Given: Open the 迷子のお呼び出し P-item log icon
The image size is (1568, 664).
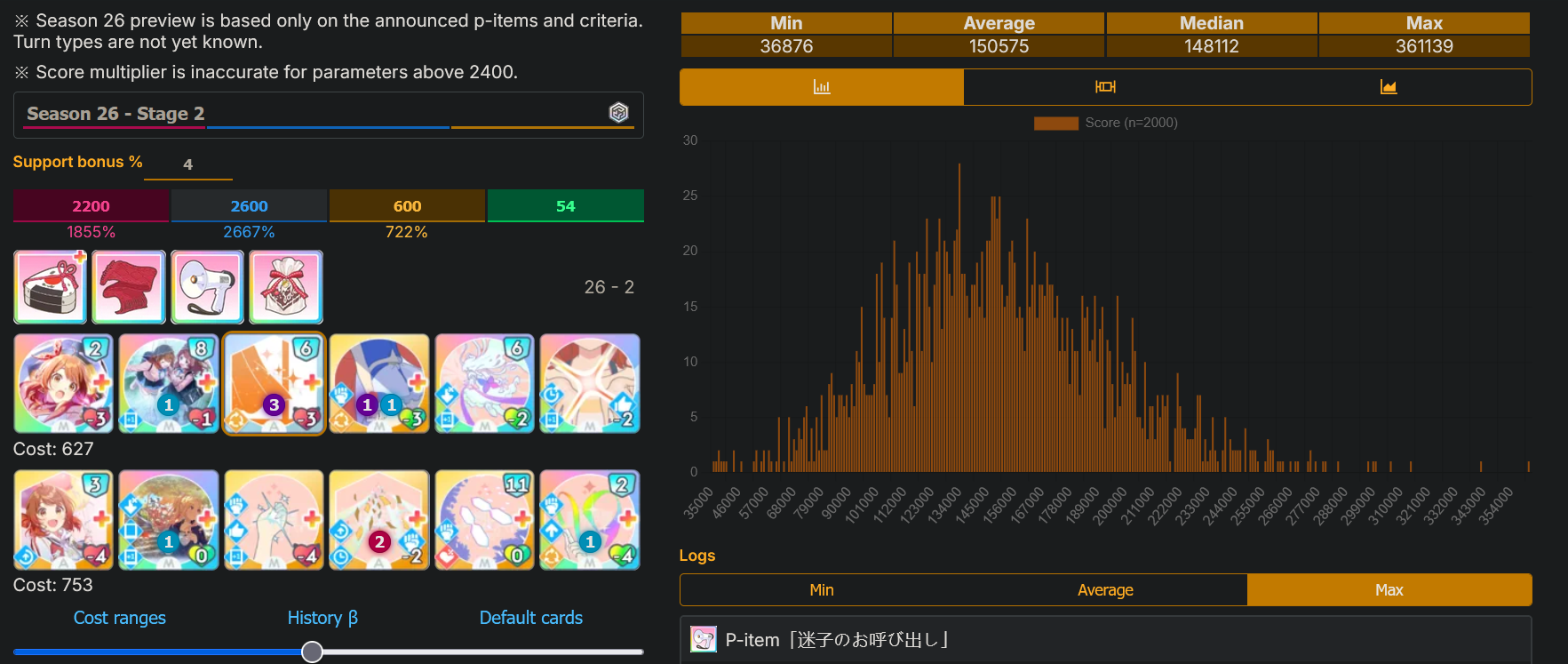Looking at the screenshot, I should 704,639.
